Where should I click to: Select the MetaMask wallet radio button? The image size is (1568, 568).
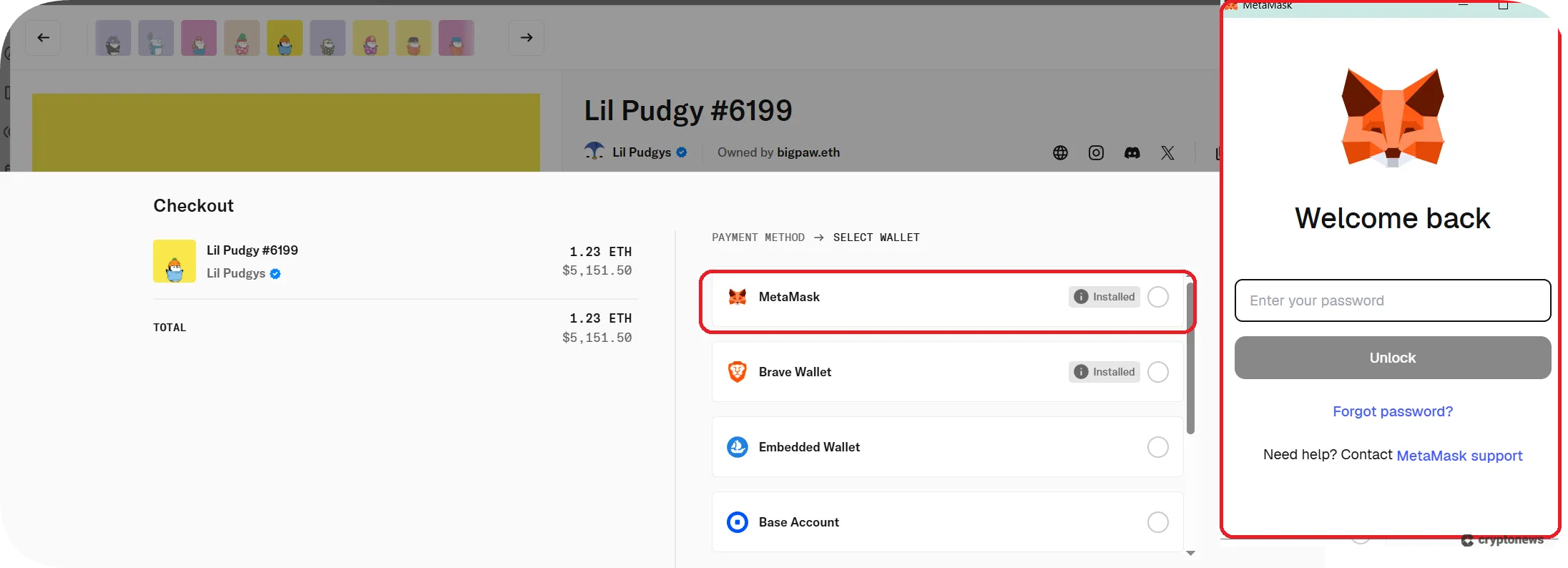(x=1157, y=297)
